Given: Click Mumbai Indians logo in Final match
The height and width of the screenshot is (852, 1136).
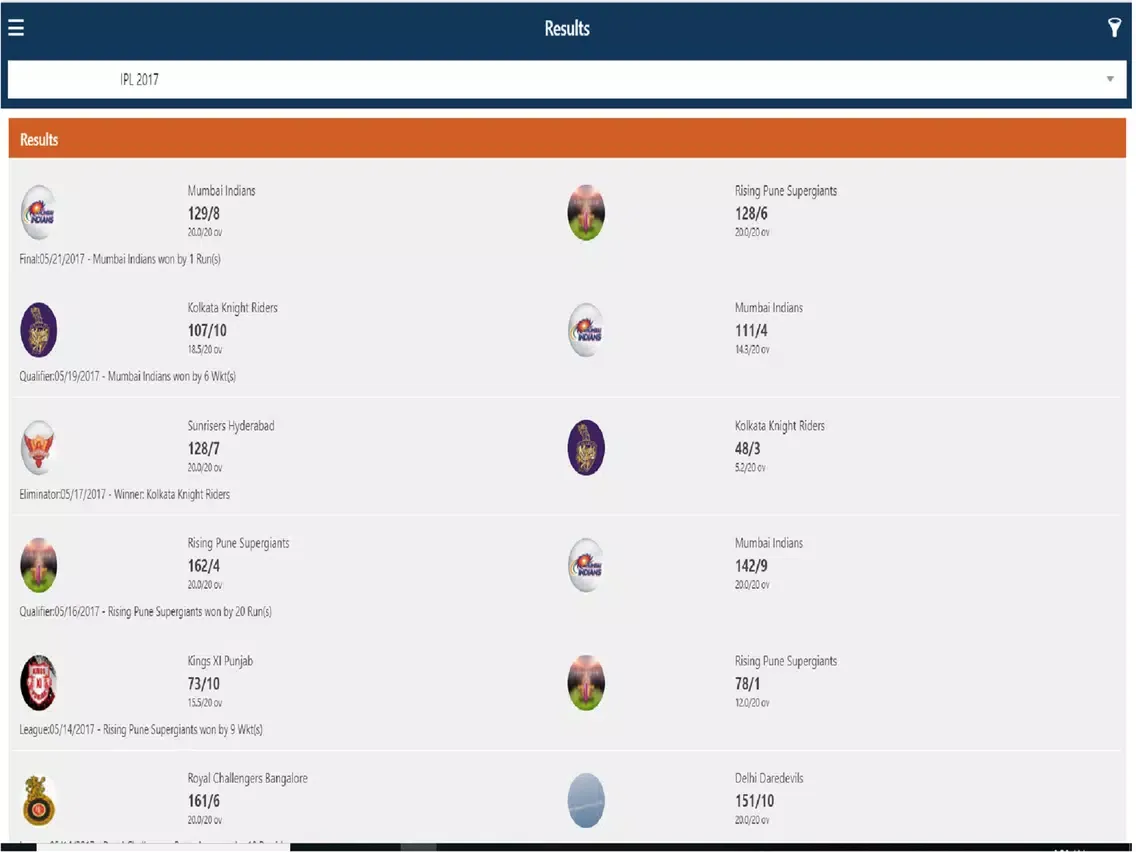Looking at the screenshot, I should 39,212.
